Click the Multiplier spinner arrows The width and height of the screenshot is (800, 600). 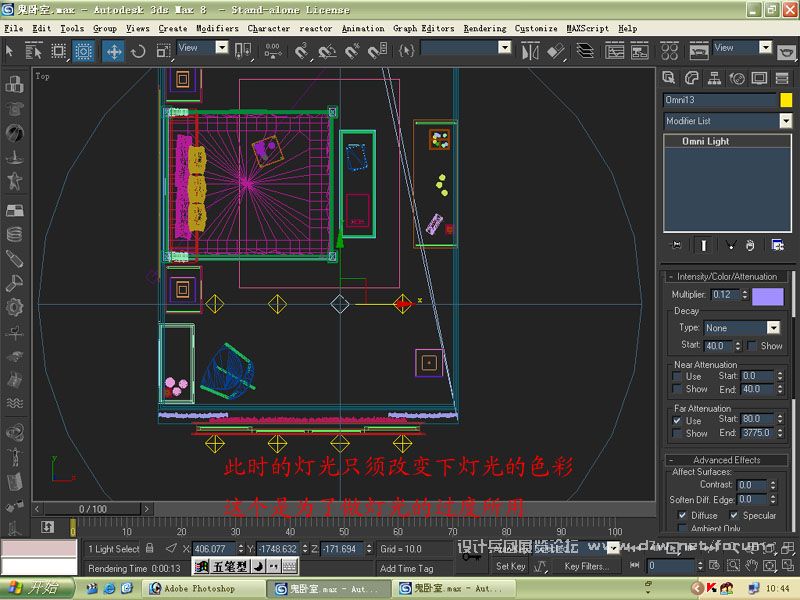(x=745, y=294)
